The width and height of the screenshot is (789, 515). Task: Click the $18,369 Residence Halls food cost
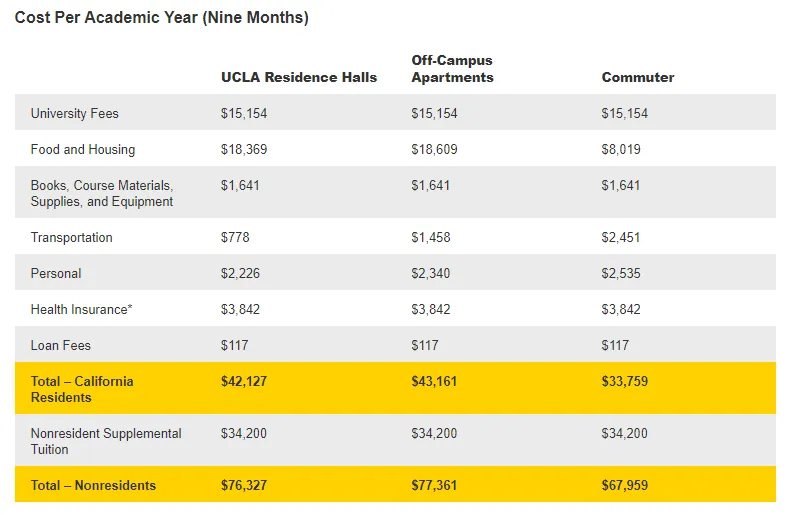243,149
